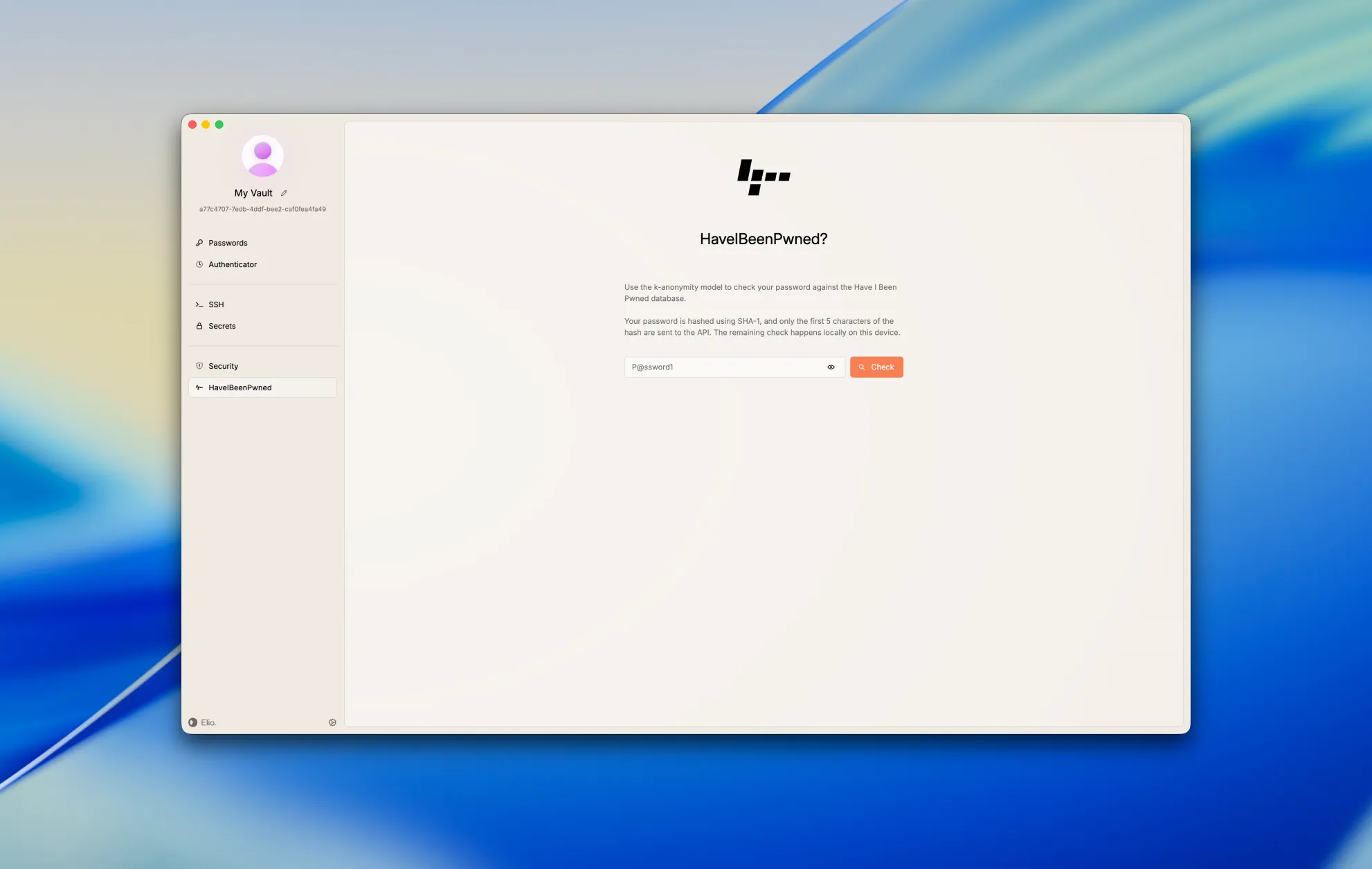This screenshot has height=869, width=1372.
Task: Click the My Vault avatar image
Action: (262, 156)
